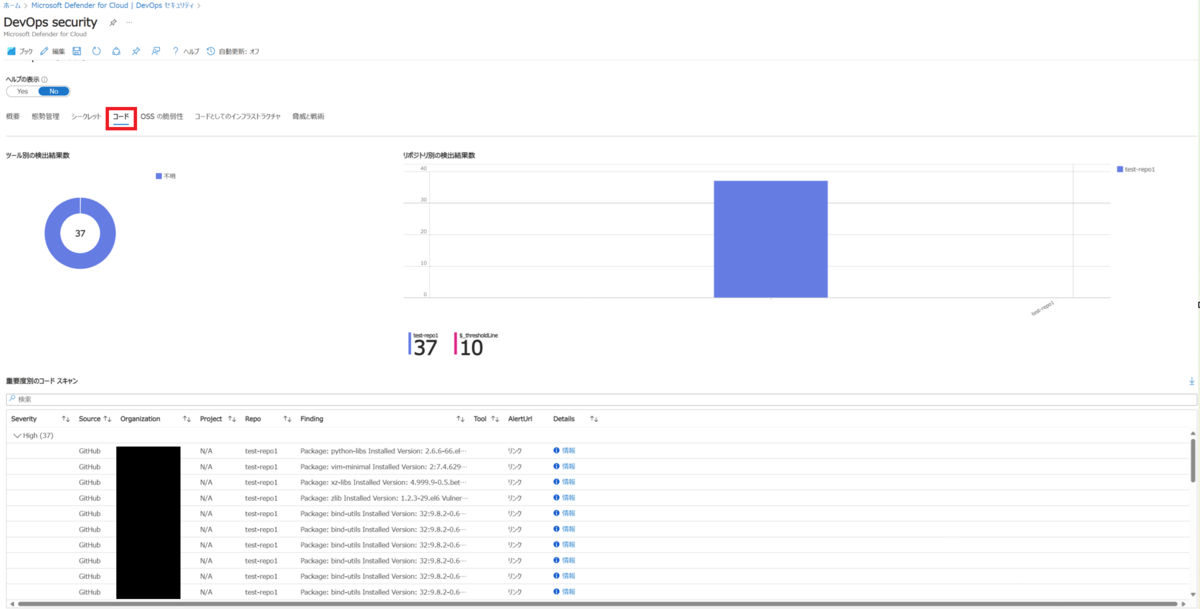Click GitHub source cell in python-libs row

90,451
